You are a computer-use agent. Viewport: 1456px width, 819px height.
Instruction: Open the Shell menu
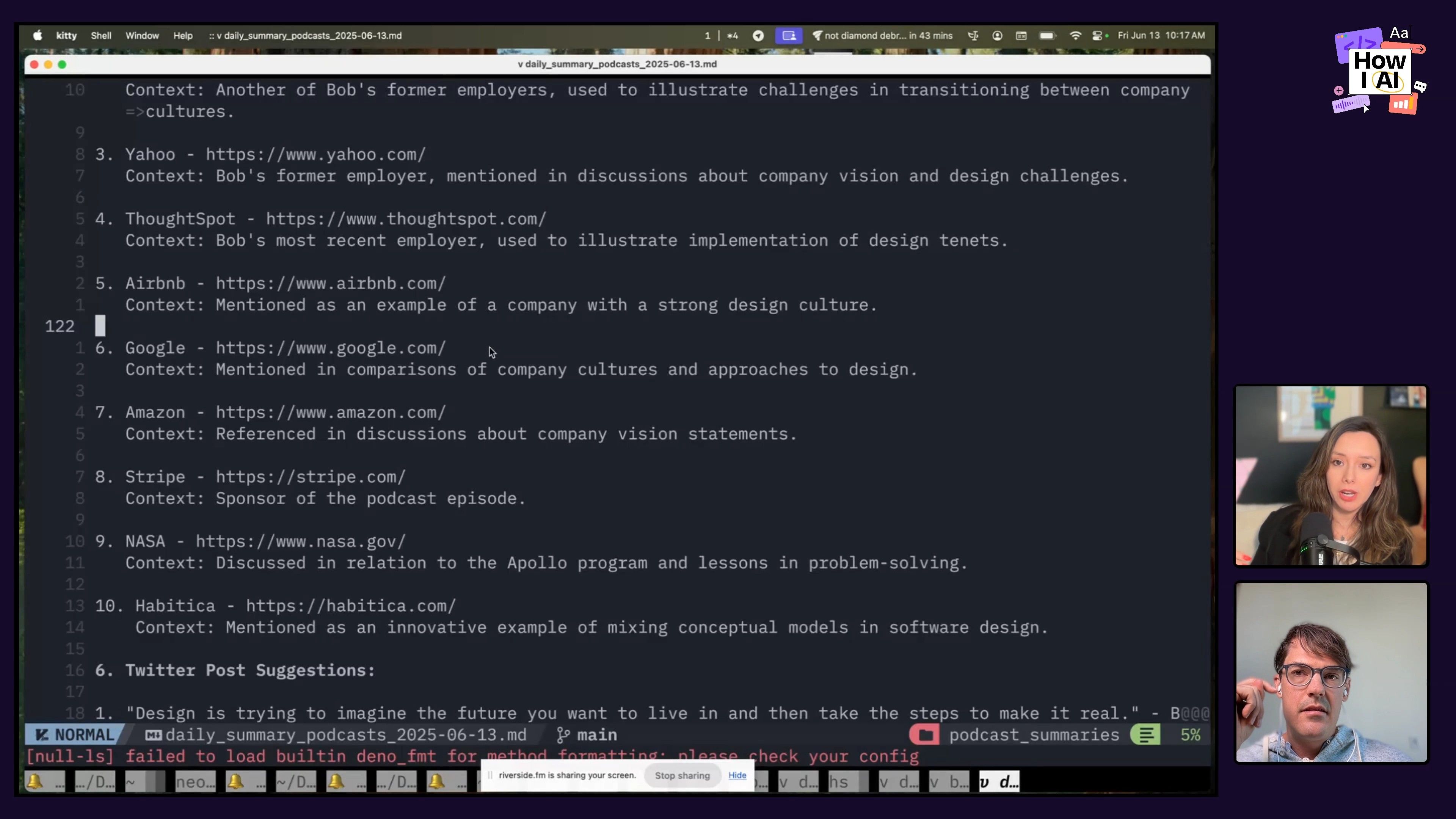[x=100, y=36]
